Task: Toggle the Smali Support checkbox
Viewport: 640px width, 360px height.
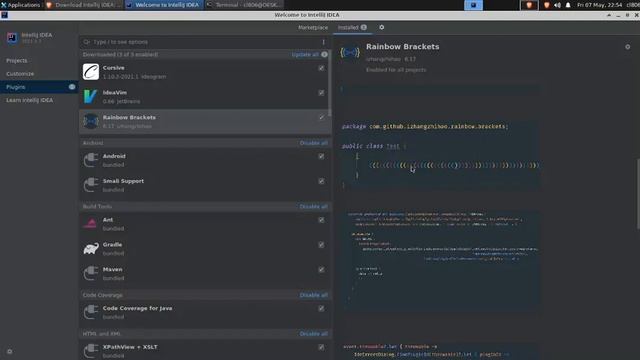Action: (321, 181)
